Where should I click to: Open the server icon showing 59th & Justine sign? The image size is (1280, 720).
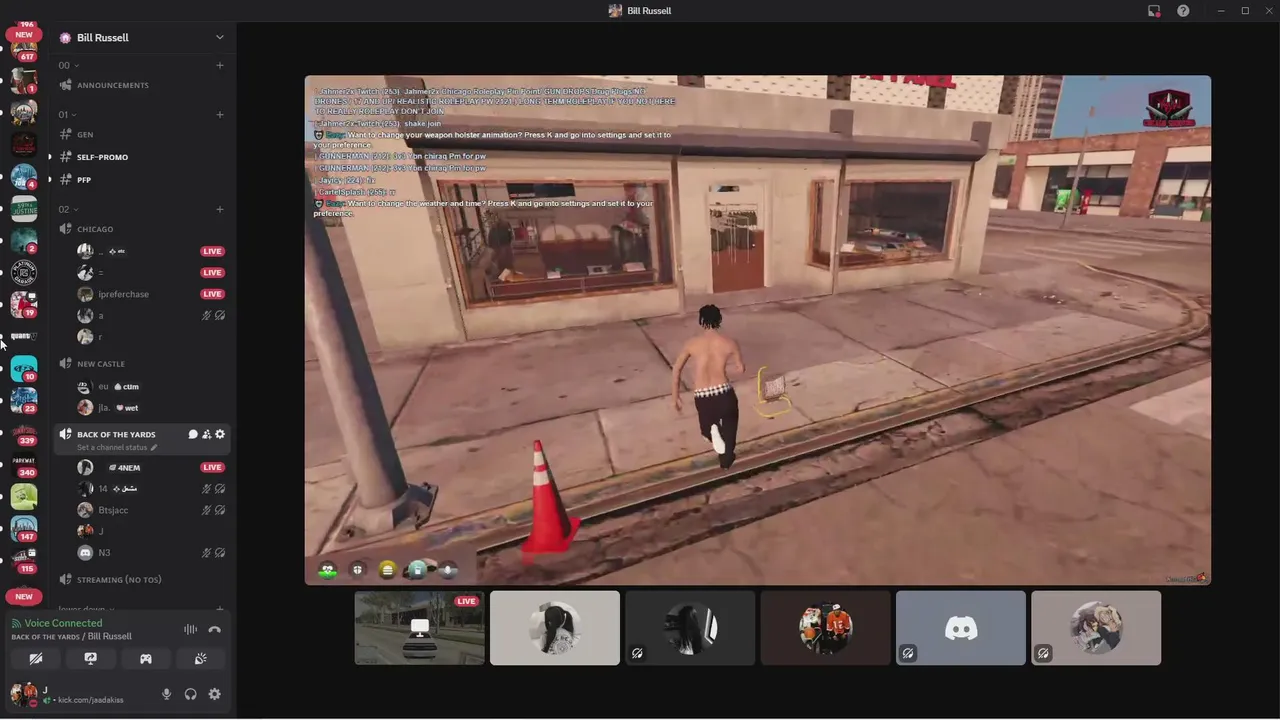coord(24,209)
